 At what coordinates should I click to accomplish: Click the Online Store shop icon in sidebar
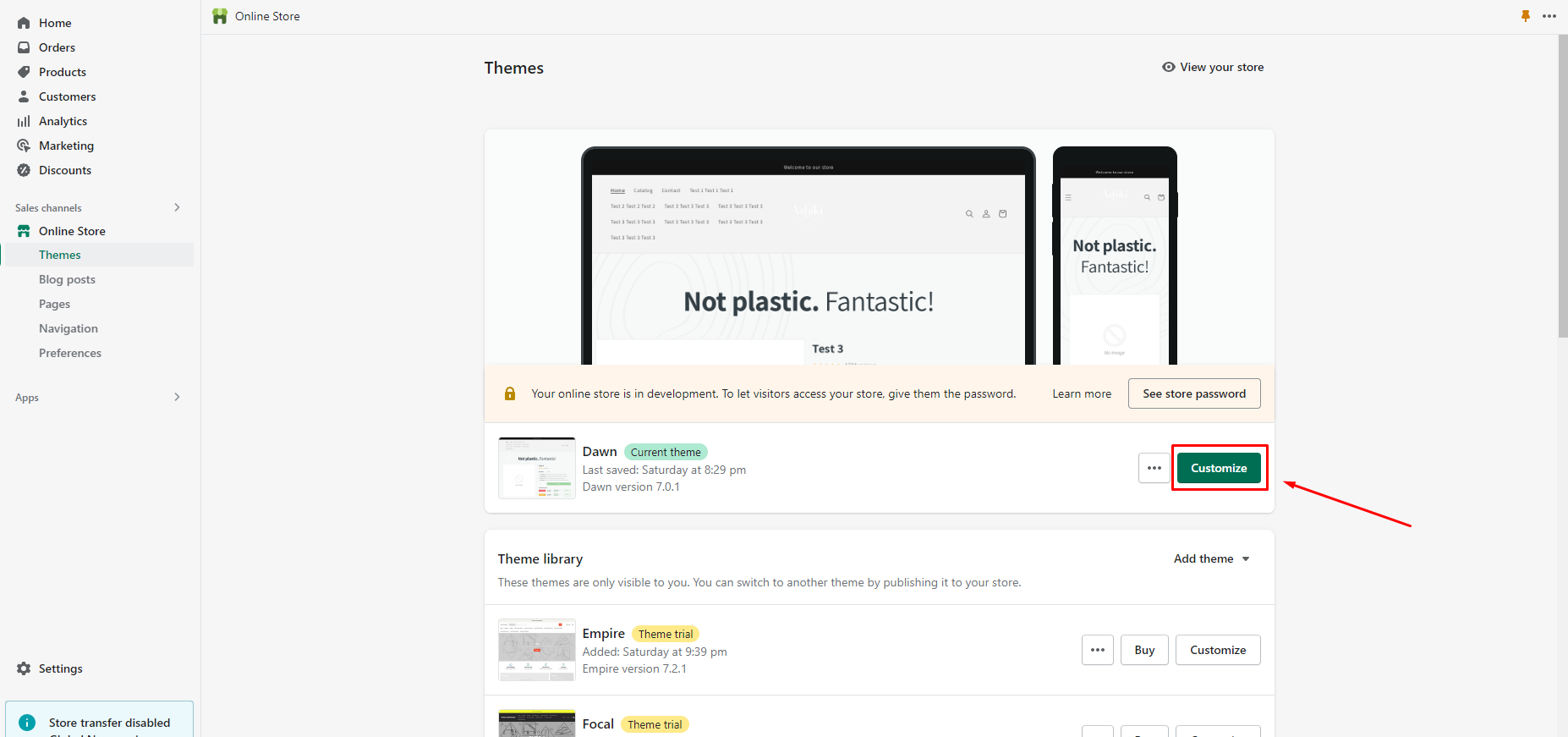(24, 231)
